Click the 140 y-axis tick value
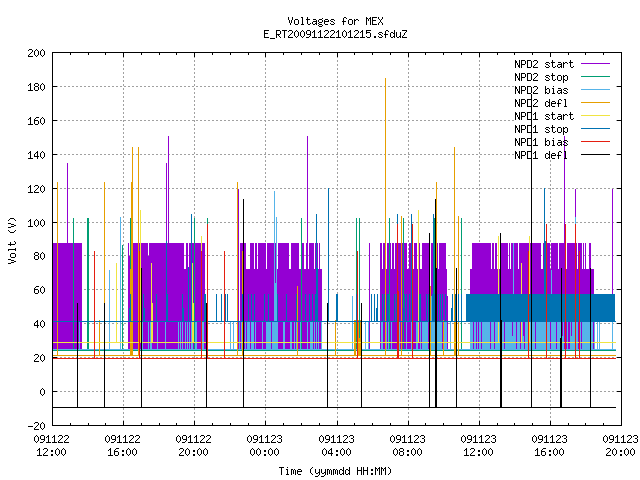640x480 pixels. click(x=36, y=155)
